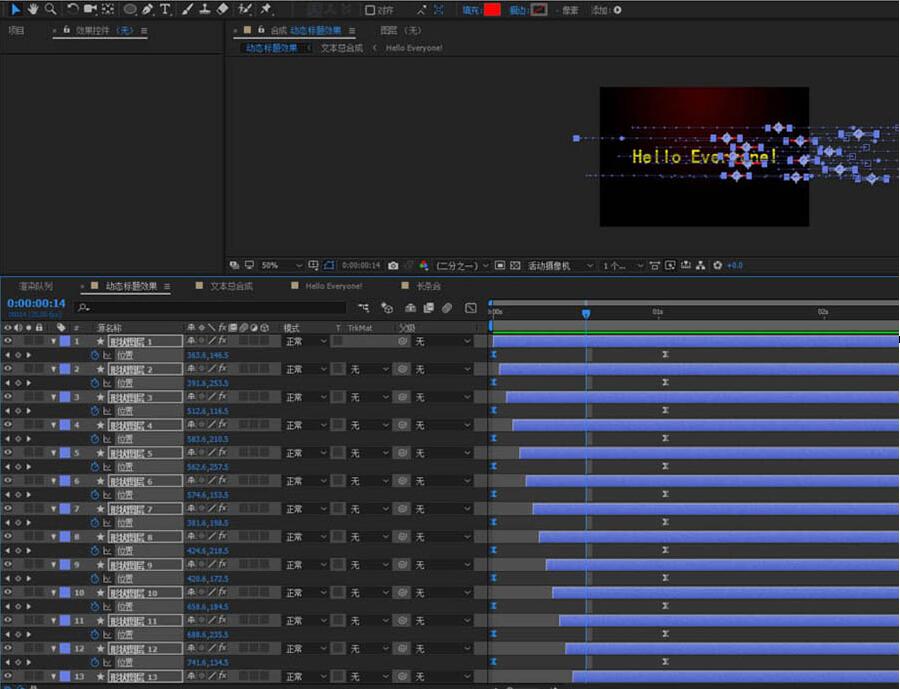Select the Rotation tool
The height and width of the screenshot is (689, 900).
click(72, 9)
